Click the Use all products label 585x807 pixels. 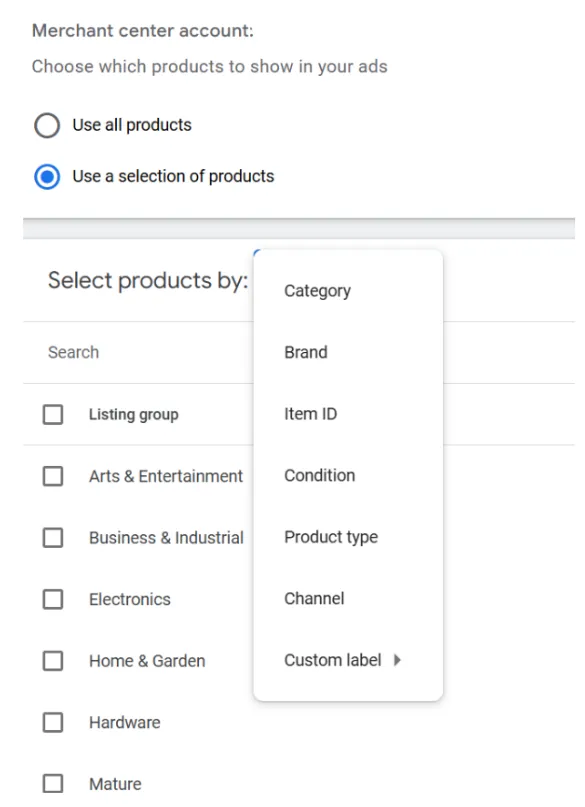132,125
